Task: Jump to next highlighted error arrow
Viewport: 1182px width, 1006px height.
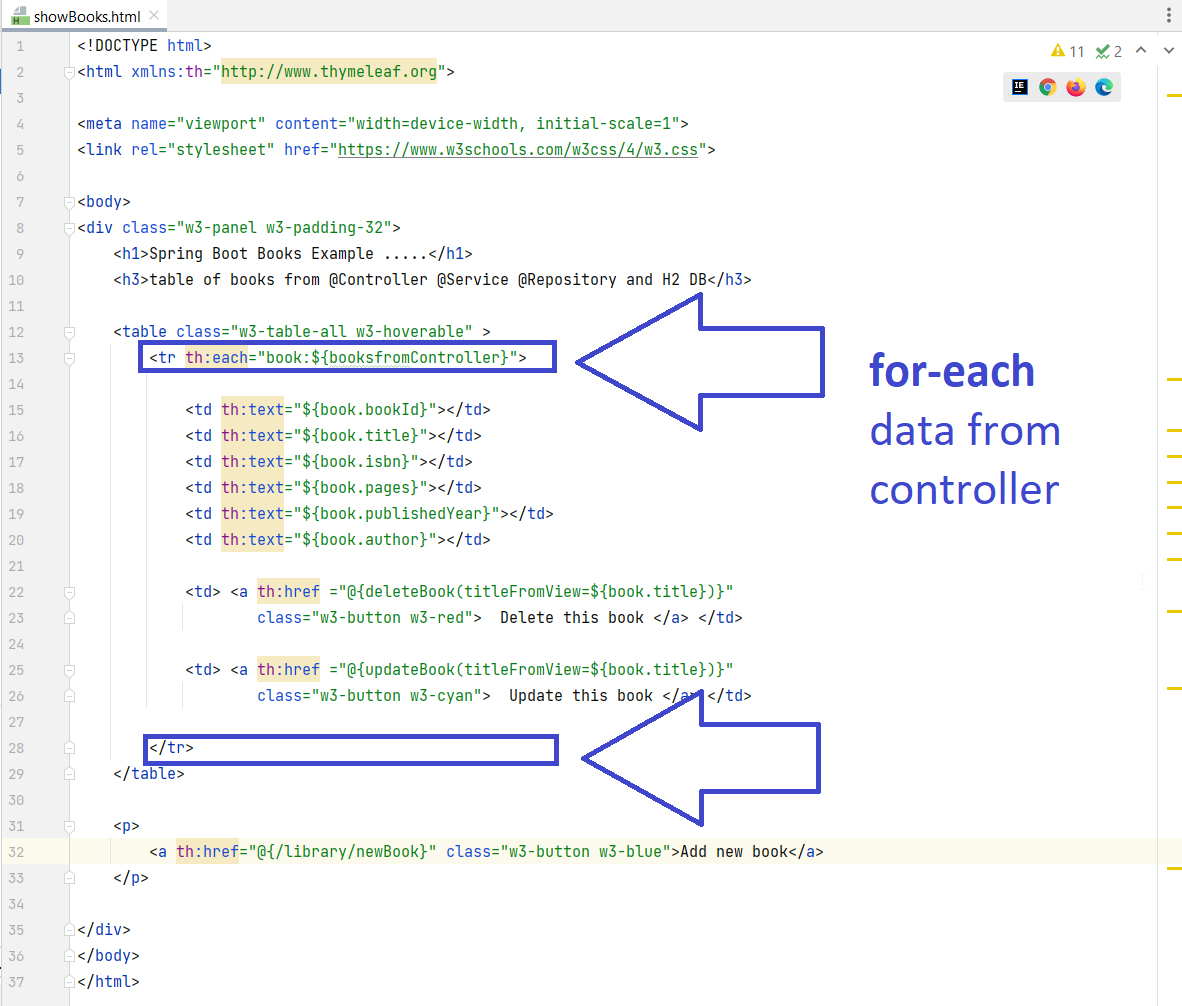Action: [x=1168, y=50]
